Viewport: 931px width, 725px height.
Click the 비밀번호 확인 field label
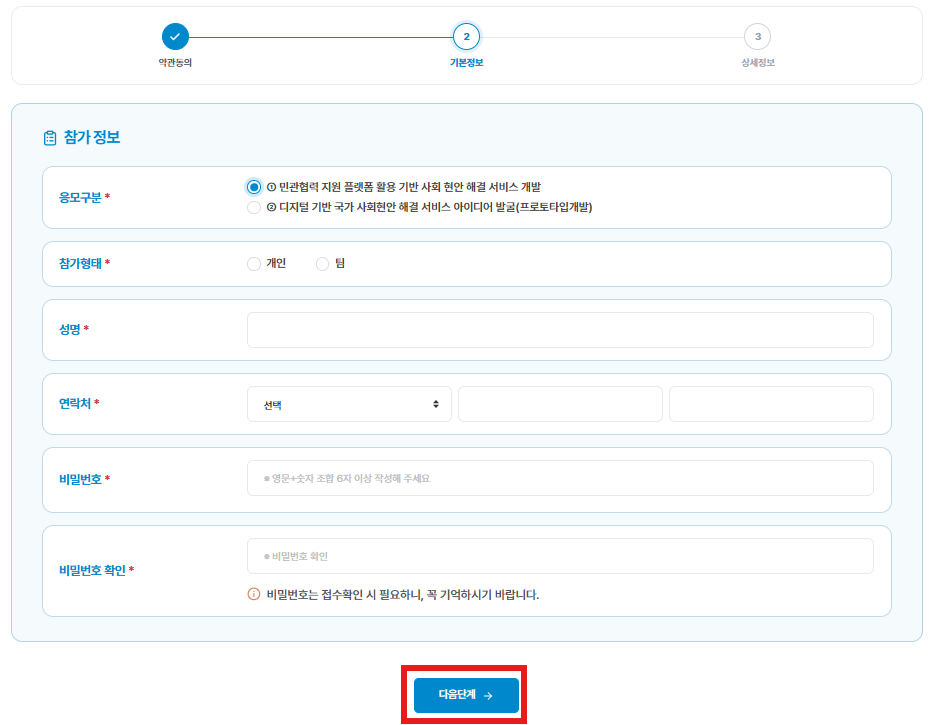92,570
